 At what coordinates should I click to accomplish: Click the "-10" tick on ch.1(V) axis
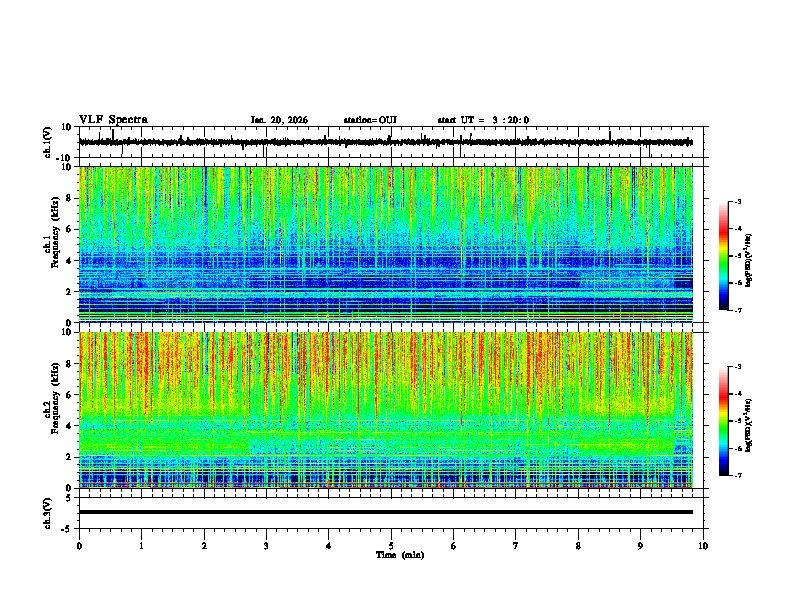tap(65, 158)
